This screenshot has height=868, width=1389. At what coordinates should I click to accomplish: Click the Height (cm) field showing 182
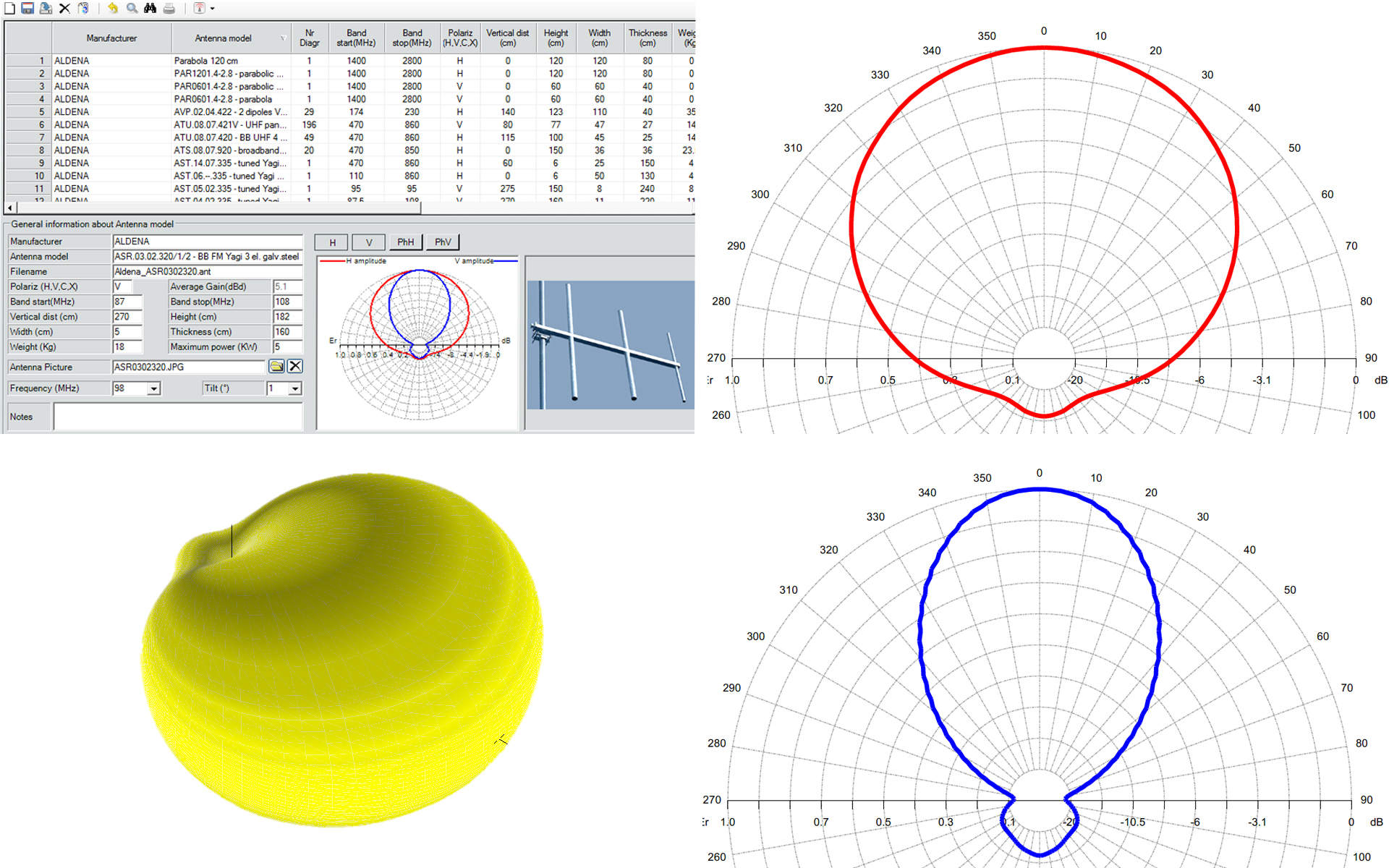tap(287, 318)
